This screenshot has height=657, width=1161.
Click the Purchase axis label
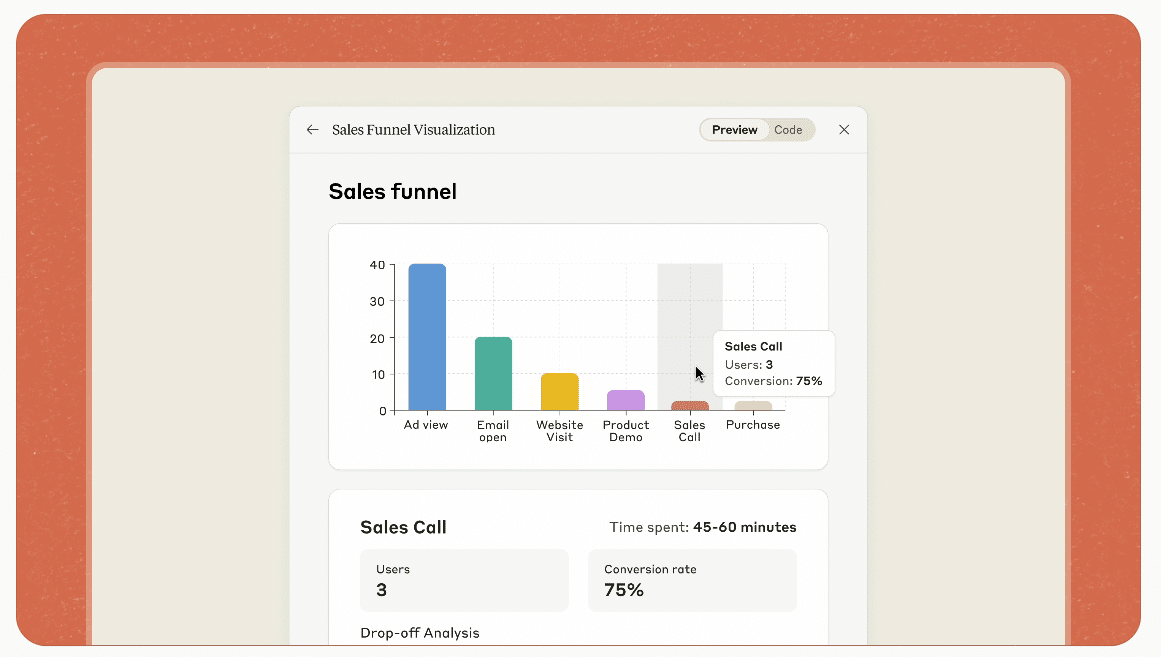[x=753, y=425]
